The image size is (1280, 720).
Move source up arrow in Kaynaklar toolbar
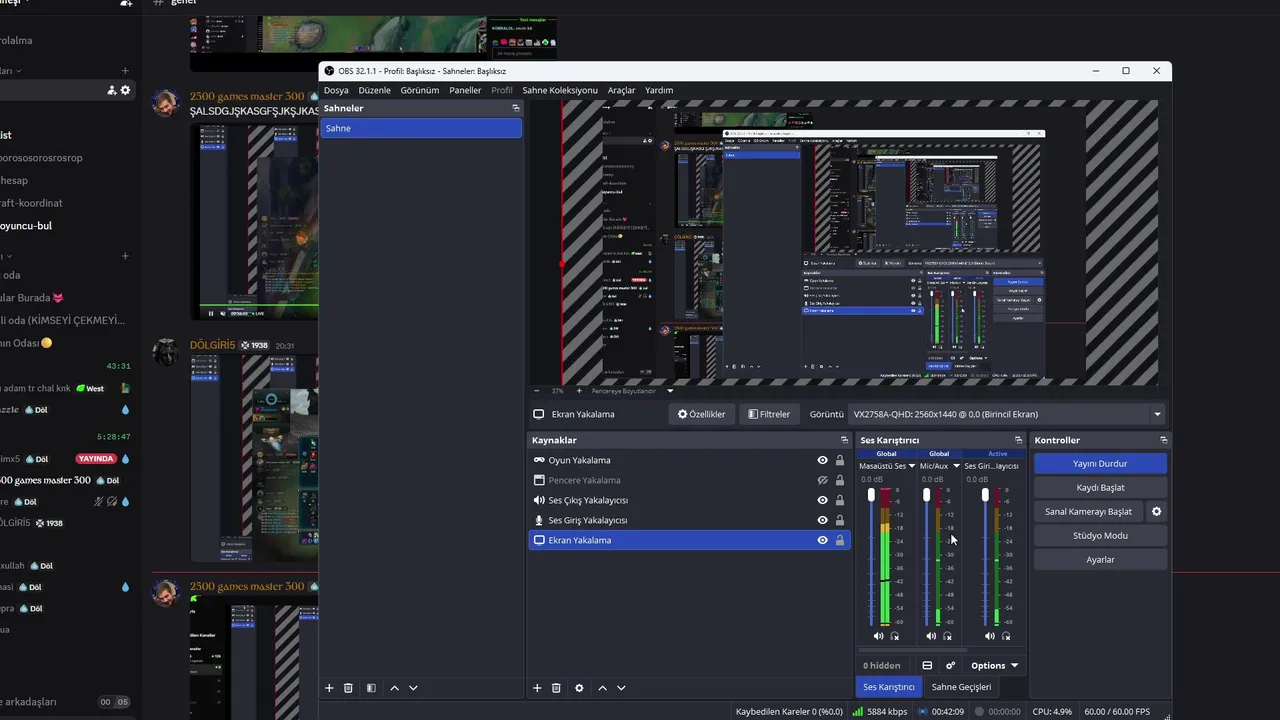tap(602, 688)
